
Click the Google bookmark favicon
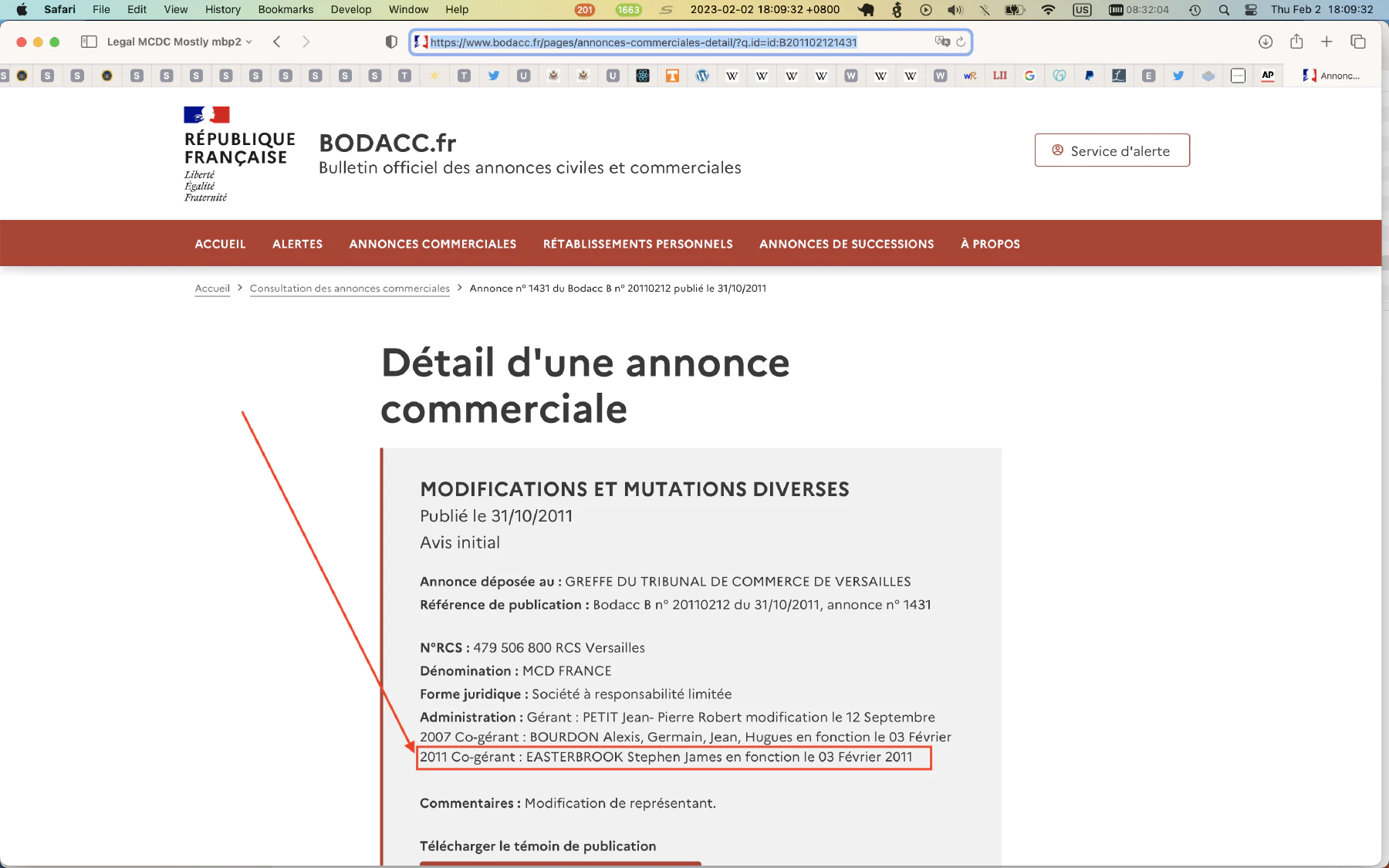coord(1029,76)
